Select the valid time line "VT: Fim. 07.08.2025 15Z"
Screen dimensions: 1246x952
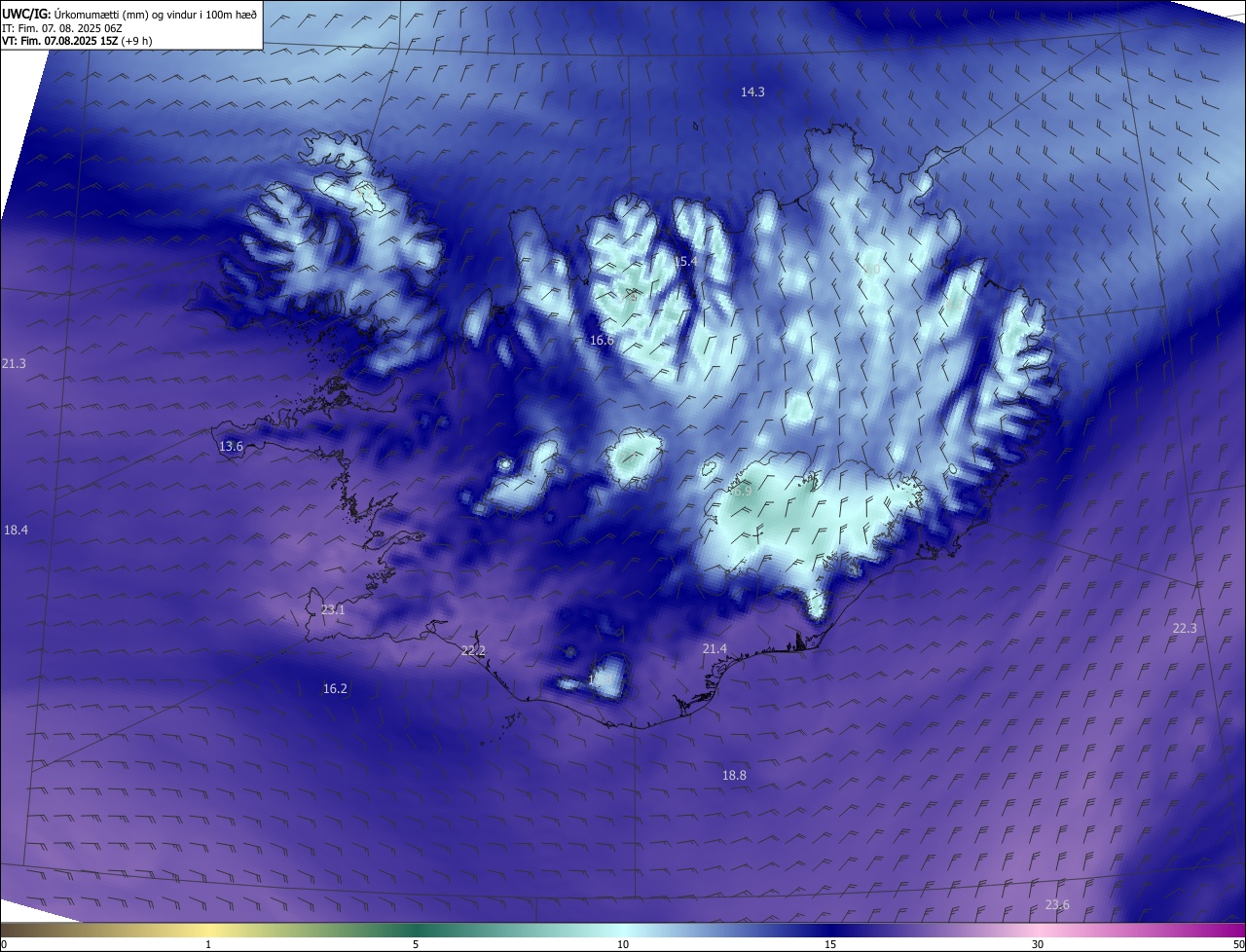pos(59,41)
